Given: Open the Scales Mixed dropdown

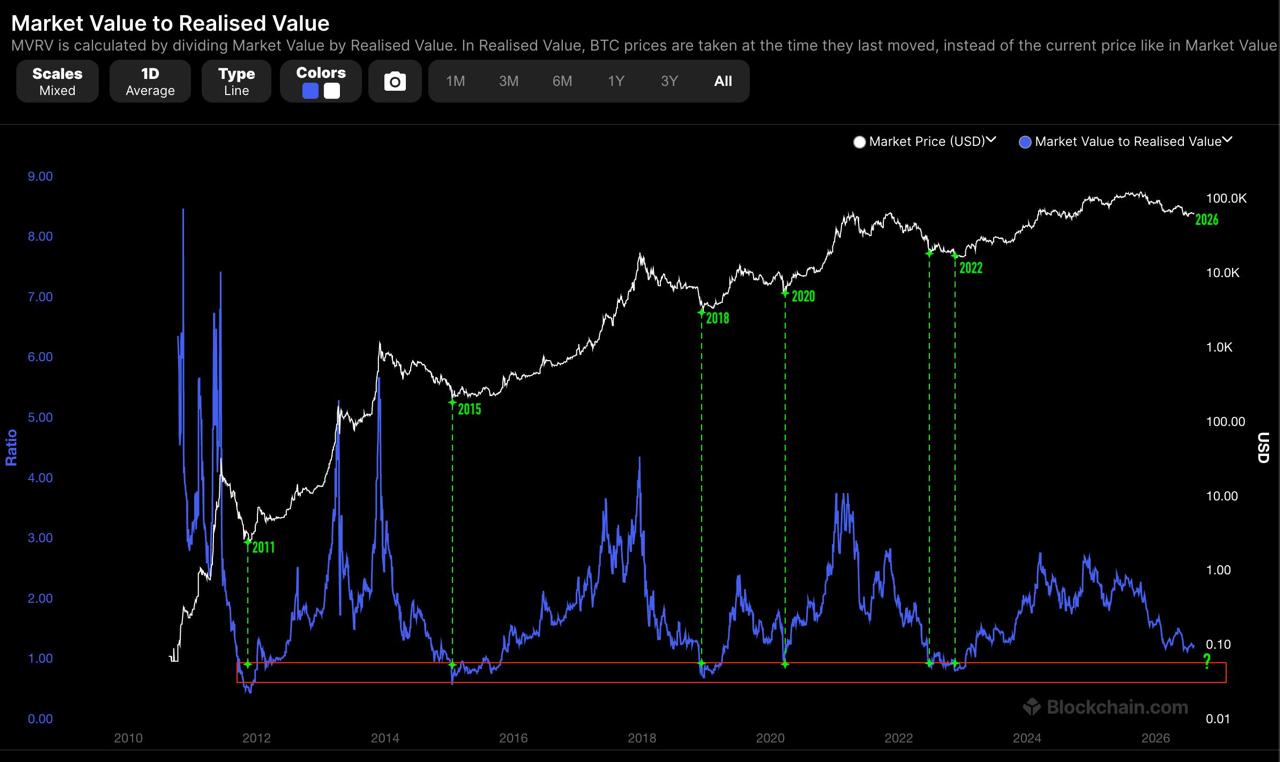Looking at the screenshot, I should [57, 81].
